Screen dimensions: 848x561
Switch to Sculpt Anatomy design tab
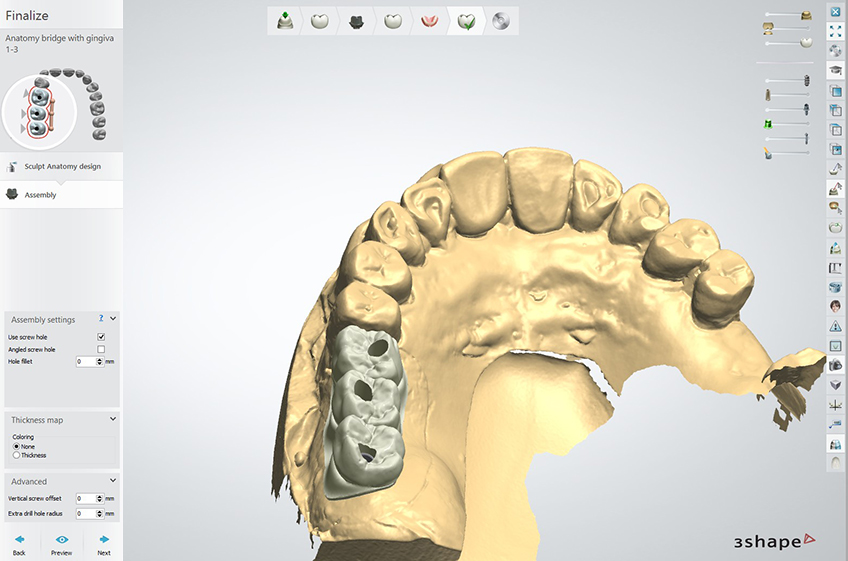click(62, 166)
